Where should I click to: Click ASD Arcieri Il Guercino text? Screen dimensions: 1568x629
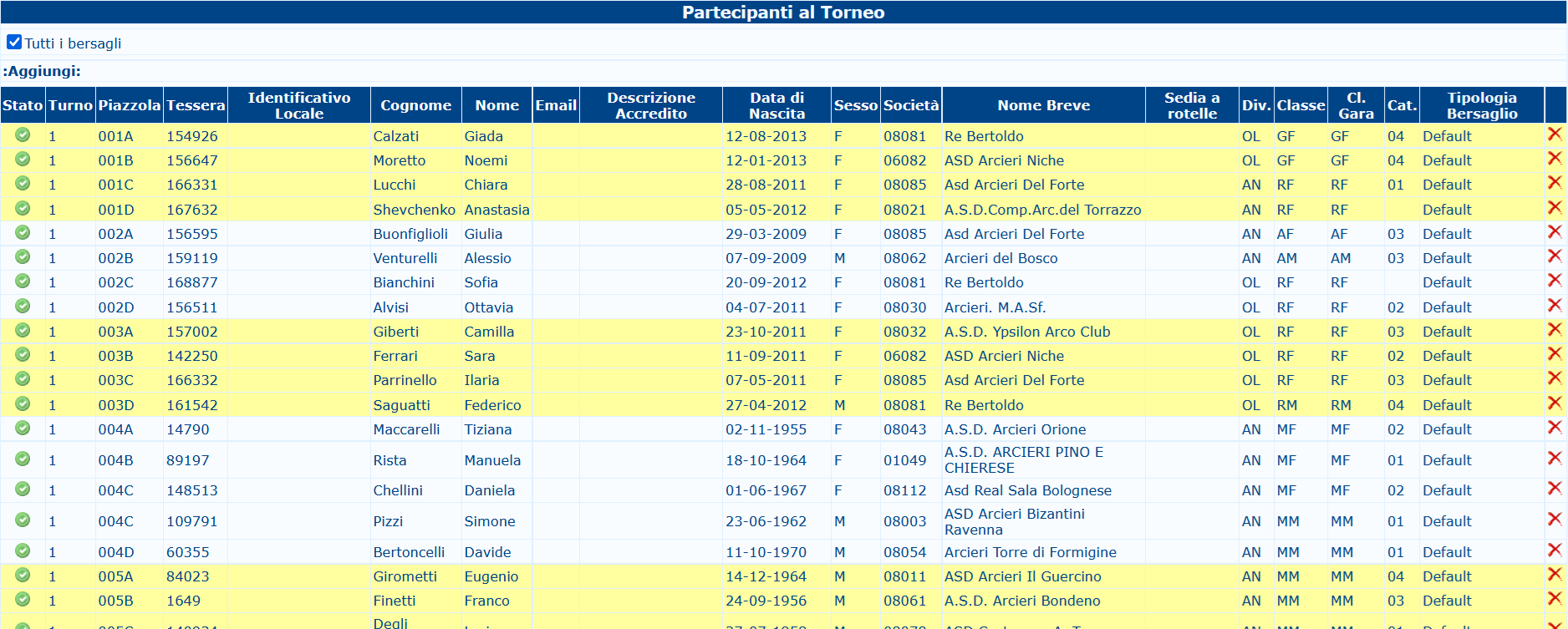[x=1023, y=576]
